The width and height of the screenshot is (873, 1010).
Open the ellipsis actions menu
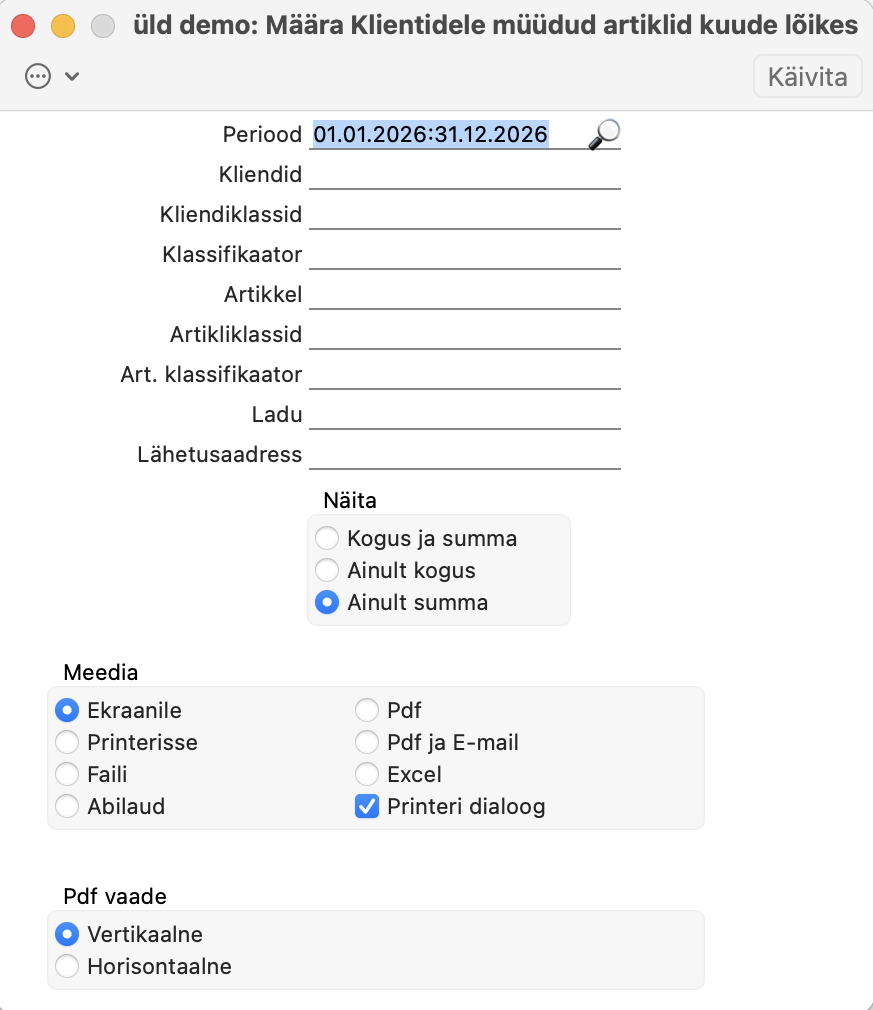pyautogui.click(x=39, y=77)
